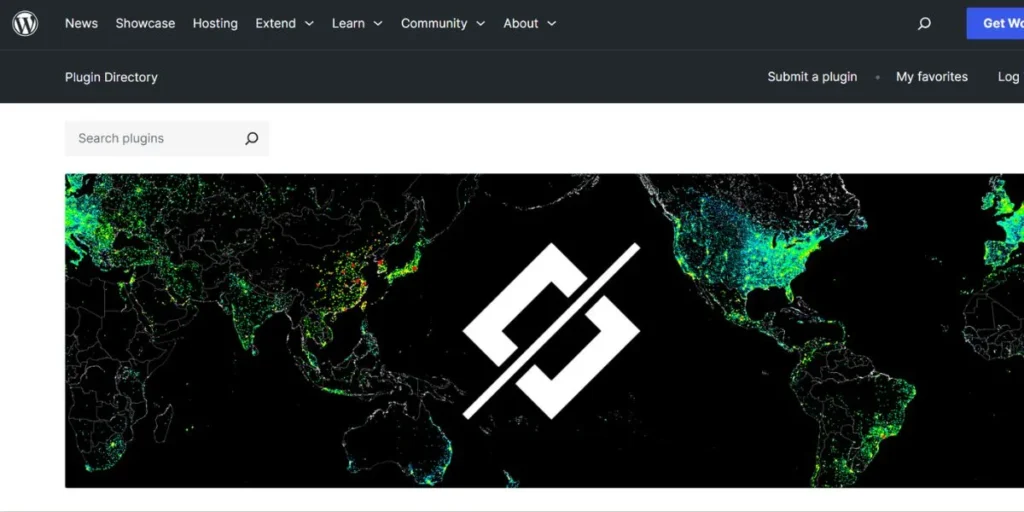Expand the About dropdown menu
This screenshot has height=512, width=1024.
coord(530,24)
